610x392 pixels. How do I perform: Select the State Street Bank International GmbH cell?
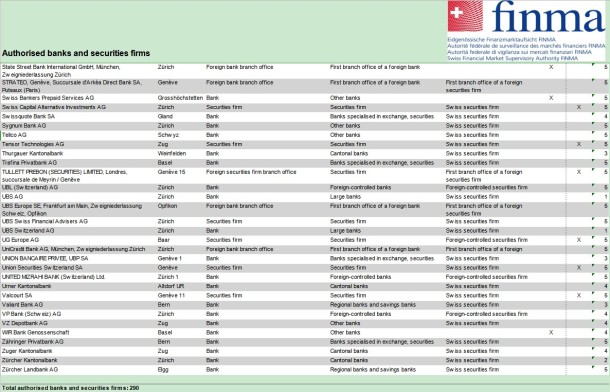click(x=61, y=71)
